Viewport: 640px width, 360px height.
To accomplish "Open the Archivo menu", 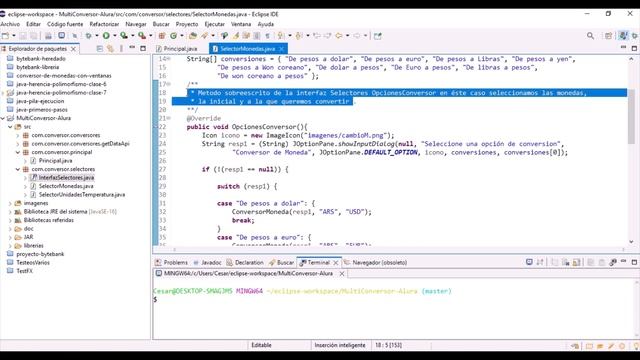I will [10, 24].
